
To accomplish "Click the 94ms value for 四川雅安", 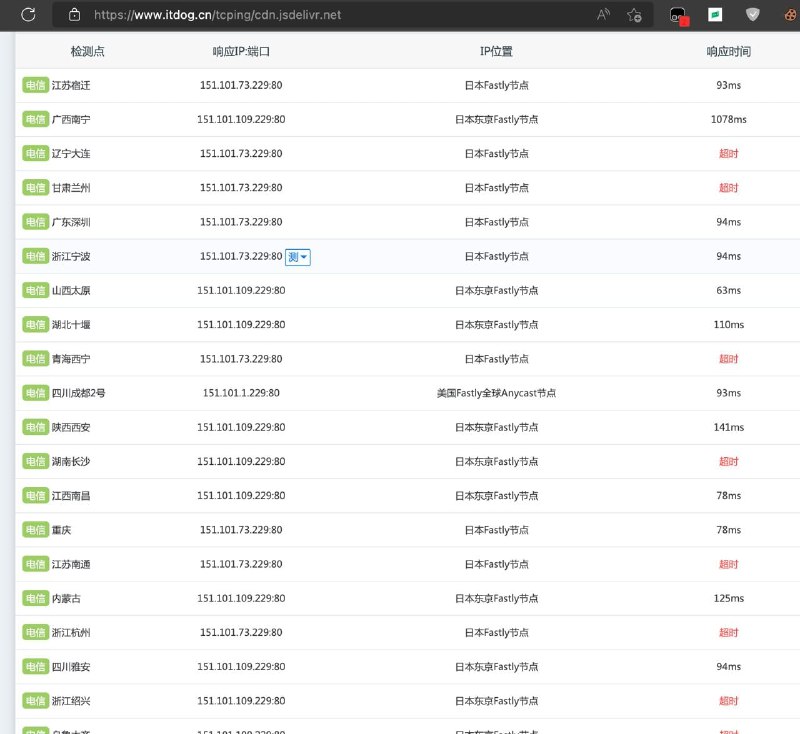I will pos(728,666).
